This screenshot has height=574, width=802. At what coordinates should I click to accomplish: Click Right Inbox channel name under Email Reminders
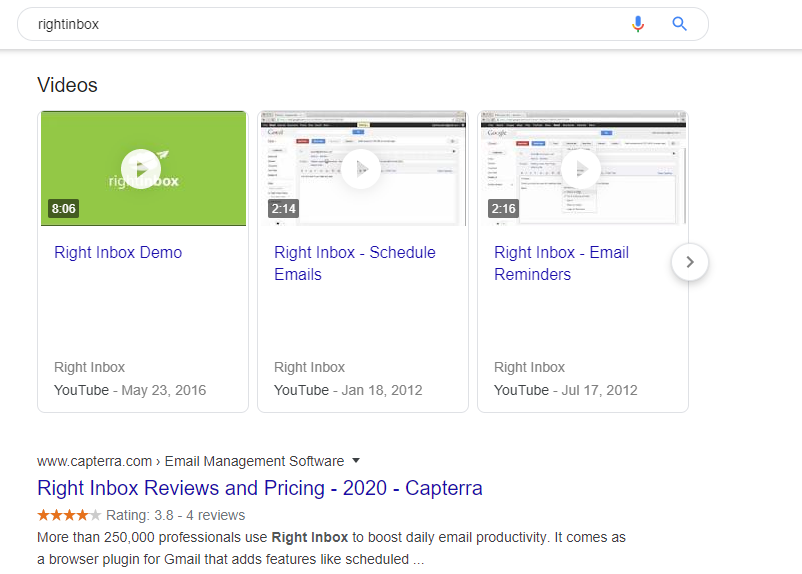[x=529, y=367]
